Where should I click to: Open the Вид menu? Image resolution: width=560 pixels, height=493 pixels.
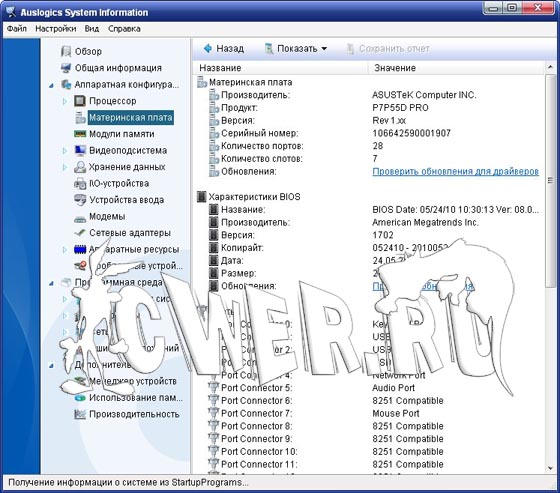(92, 29)
